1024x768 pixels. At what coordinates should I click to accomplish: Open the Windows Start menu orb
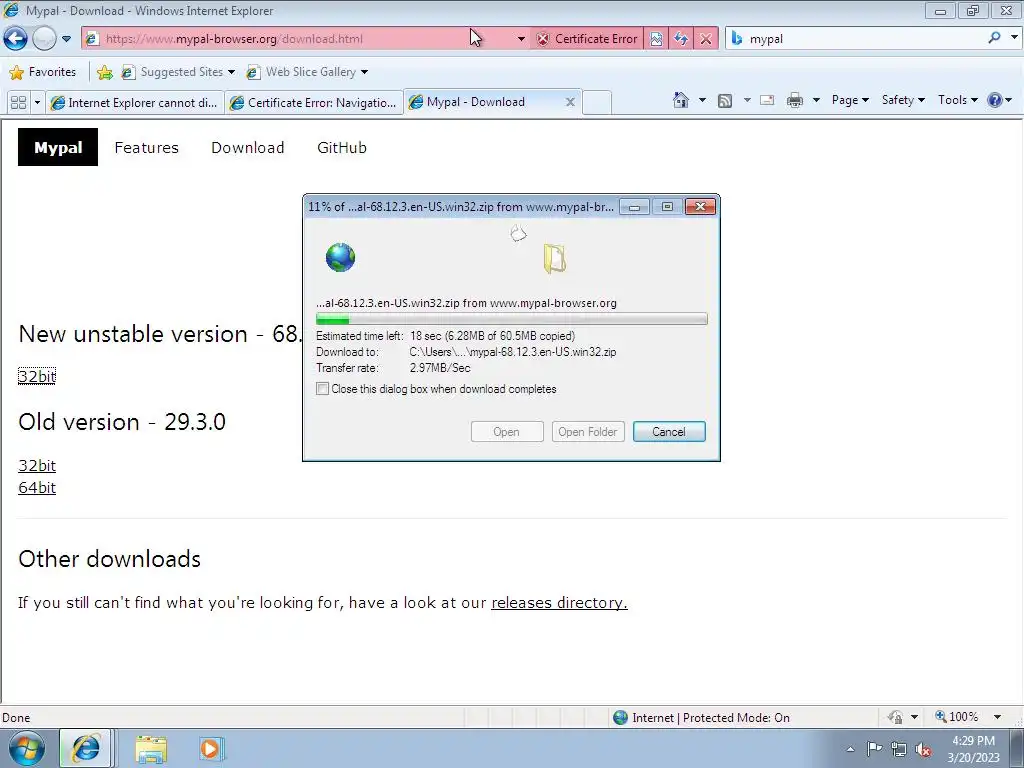pos(26,748)
